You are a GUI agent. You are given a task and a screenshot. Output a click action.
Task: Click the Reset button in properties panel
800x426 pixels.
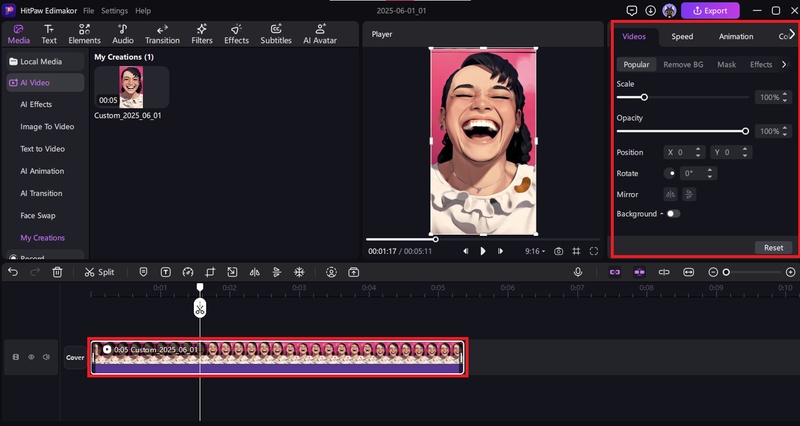point(773,247)
